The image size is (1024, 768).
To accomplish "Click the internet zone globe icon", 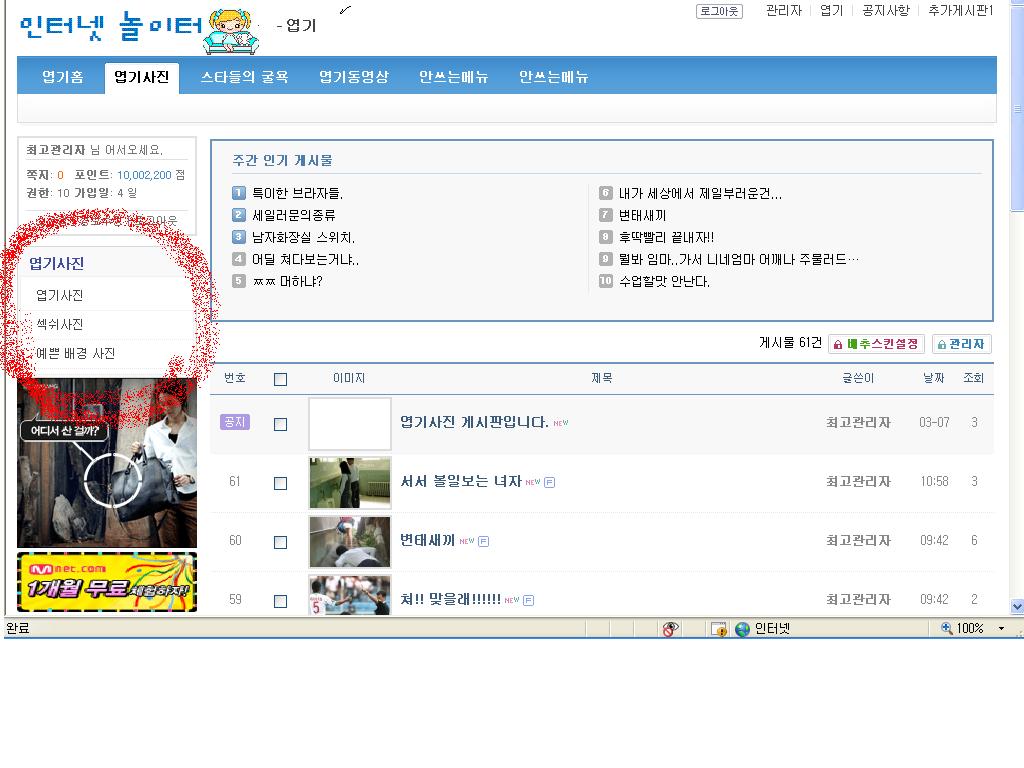I will click(x=742, y=629).
